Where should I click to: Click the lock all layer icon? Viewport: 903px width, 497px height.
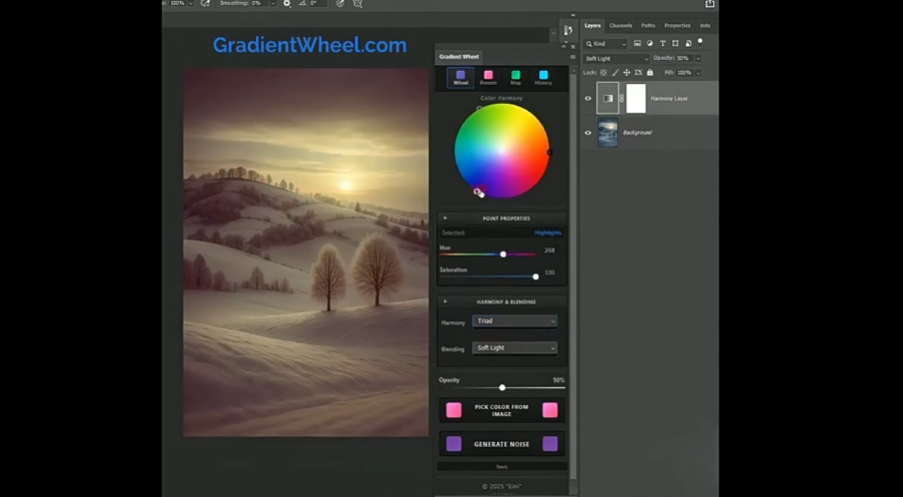pyautogui.click(x=650, y=73)
